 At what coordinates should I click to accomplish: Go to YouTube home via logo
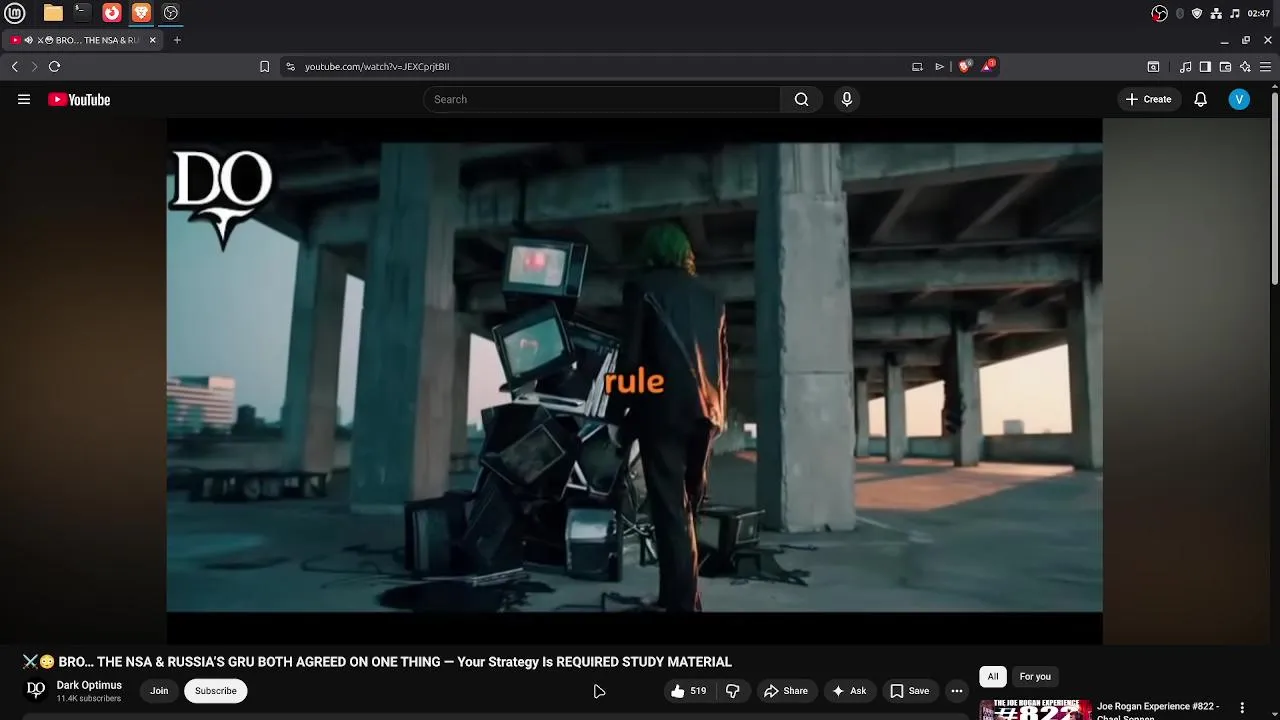coord(79,99)
